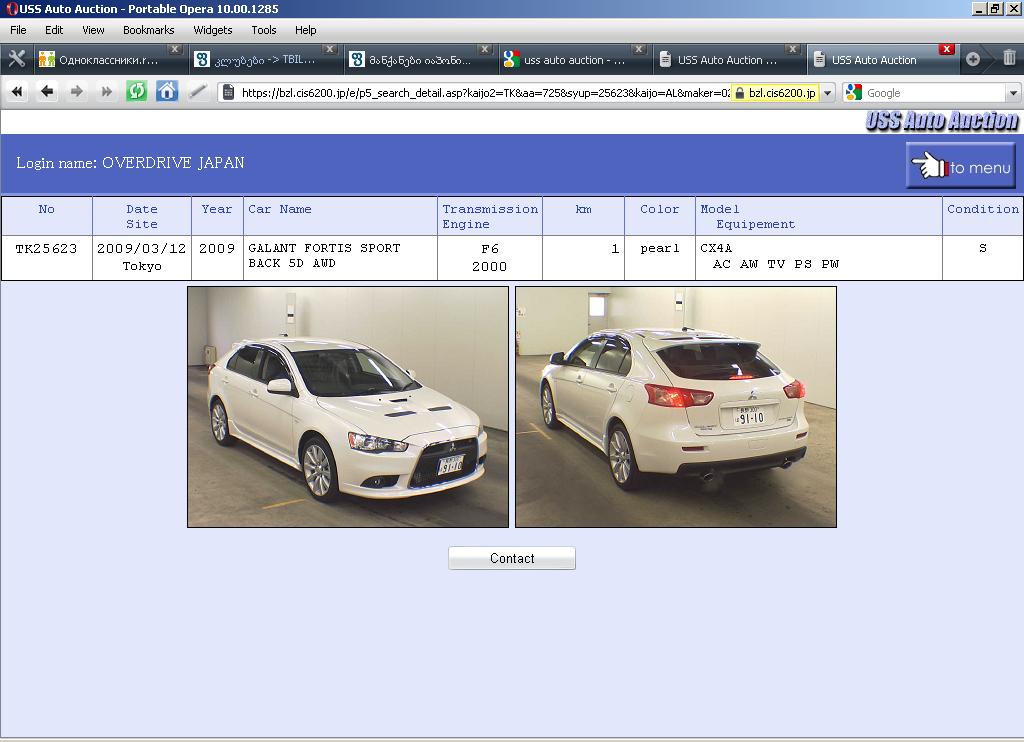Click the Forward arrow button

click(77, 92)
